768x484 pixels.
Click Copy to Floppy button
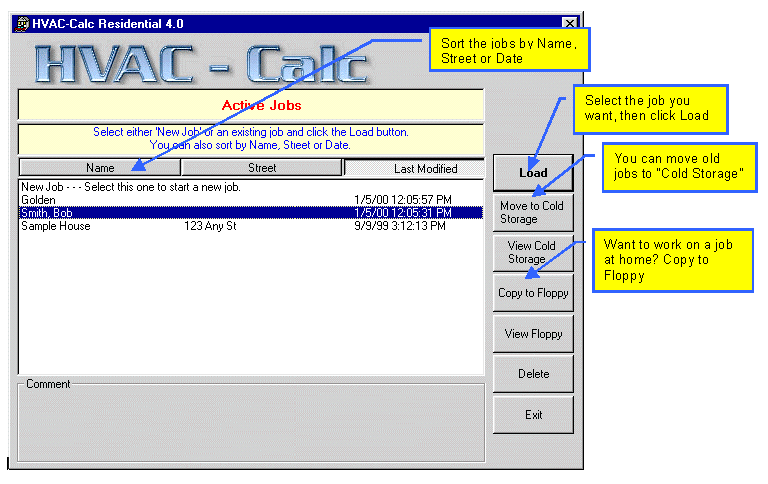(533, 293)
